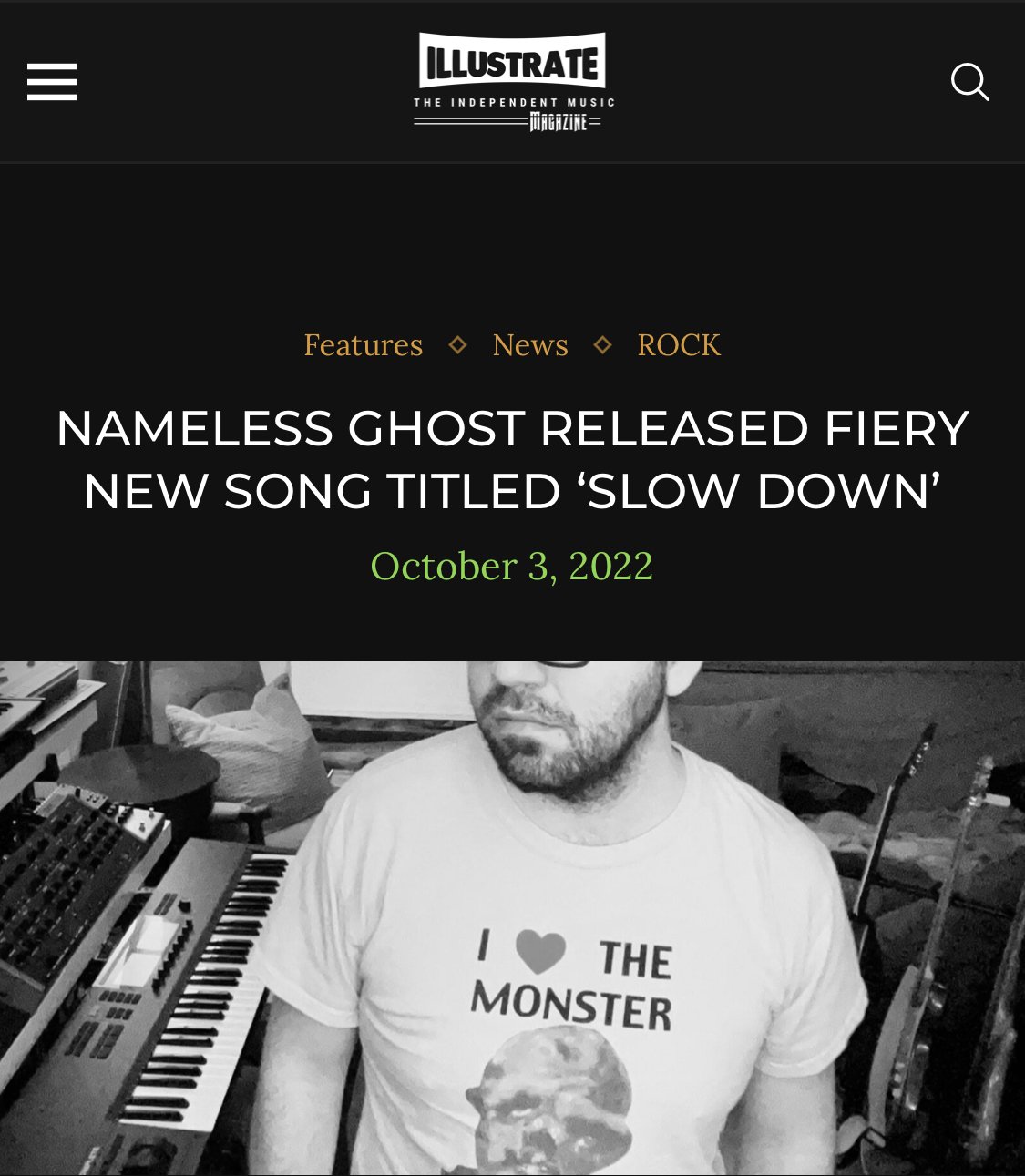
Task: Open the featured black-and-white photo
Action: coord(512,918)
